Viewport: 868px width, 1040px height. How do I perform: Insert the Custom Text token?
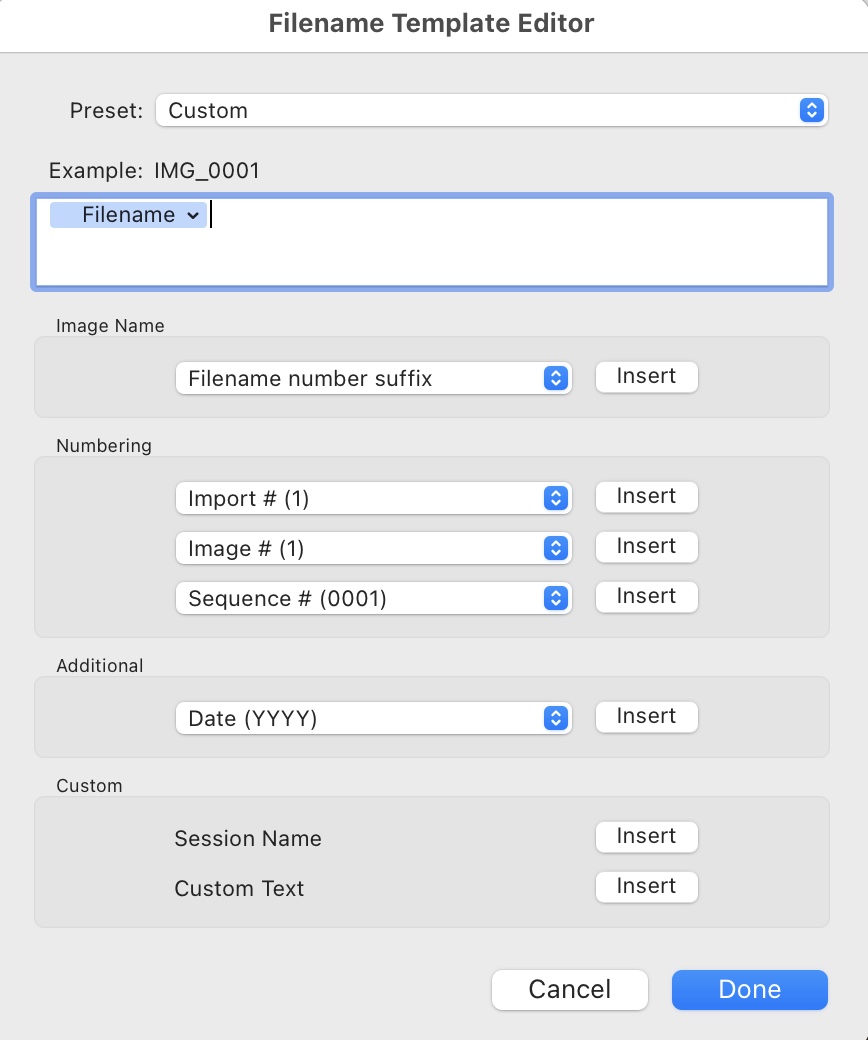point(646,887)
